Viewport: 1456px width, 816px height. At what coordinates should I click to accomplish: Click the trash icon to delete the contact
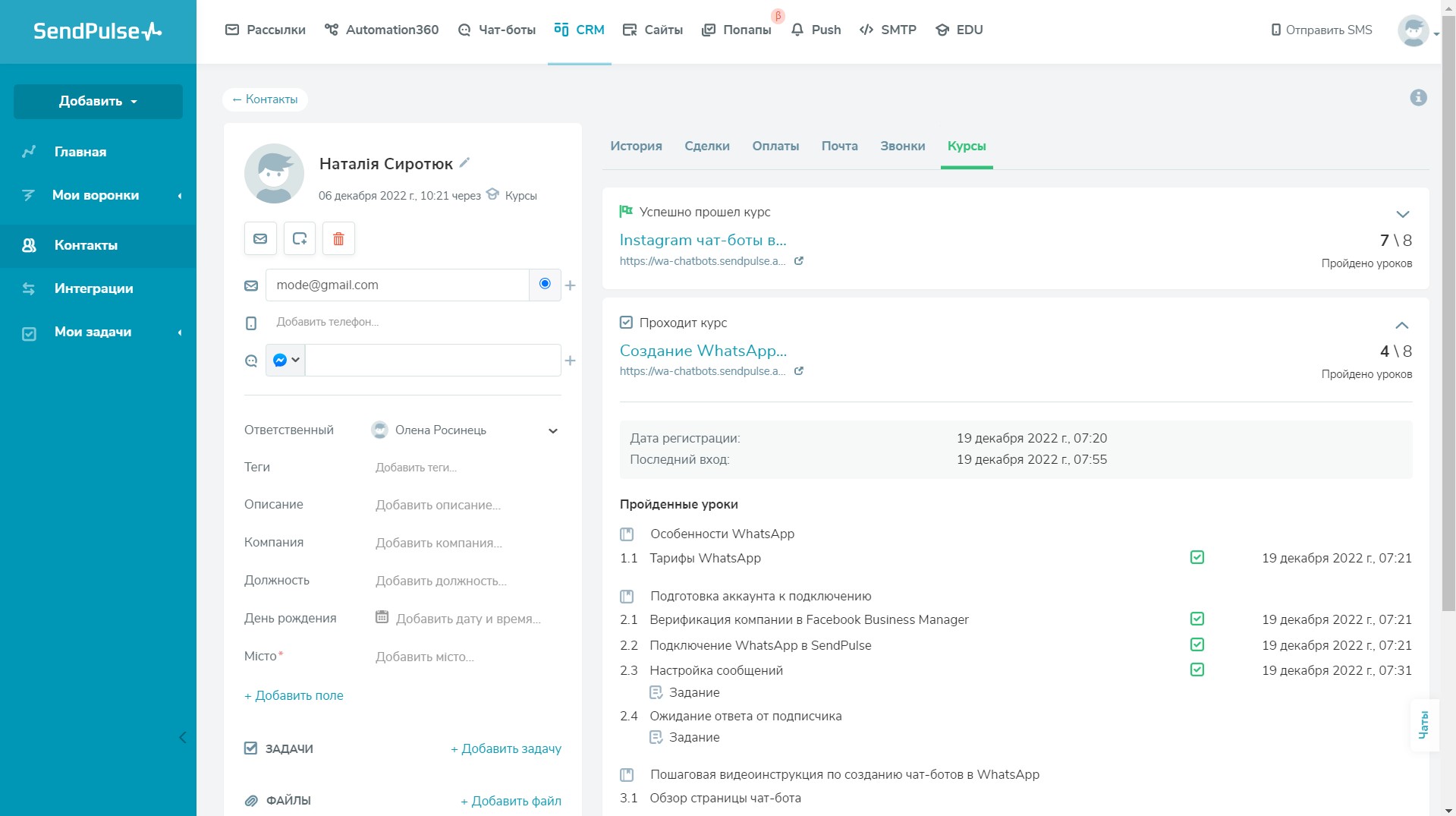click(x=338, y=238)
